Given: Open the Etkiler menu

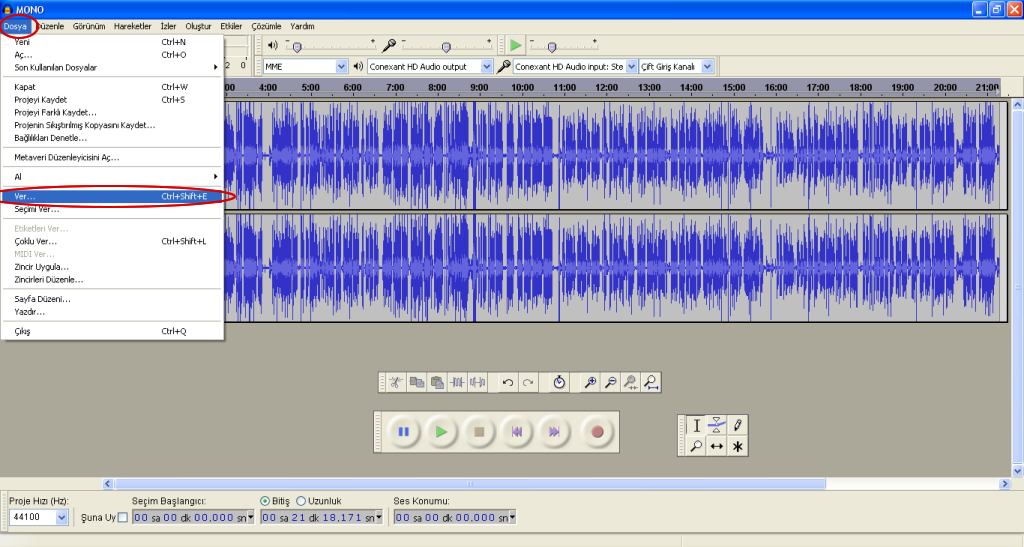Looking at the screenshot, I should 231,26.
